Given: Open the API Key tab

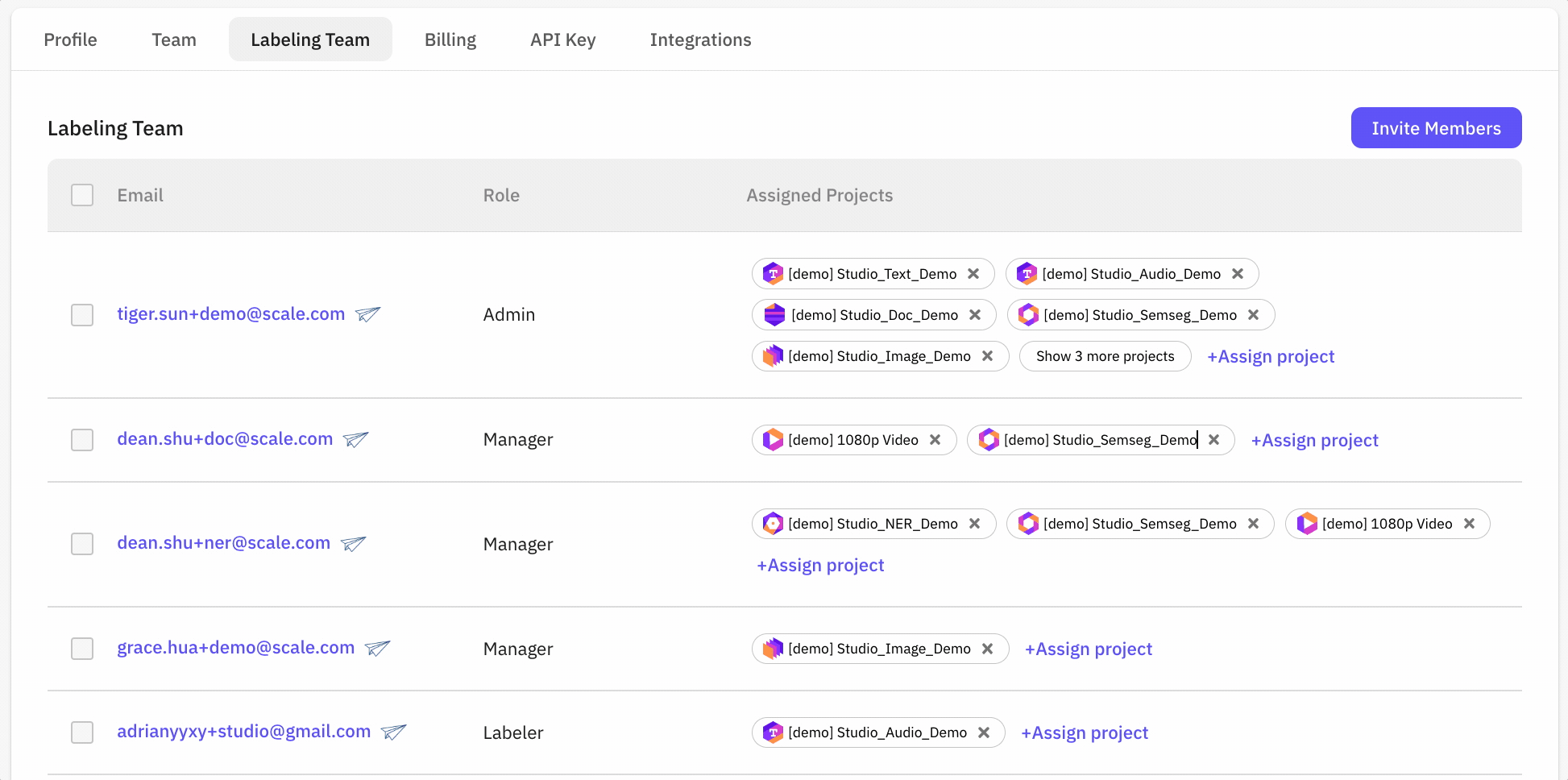Looking at the screenshot, I should (562, 39).
